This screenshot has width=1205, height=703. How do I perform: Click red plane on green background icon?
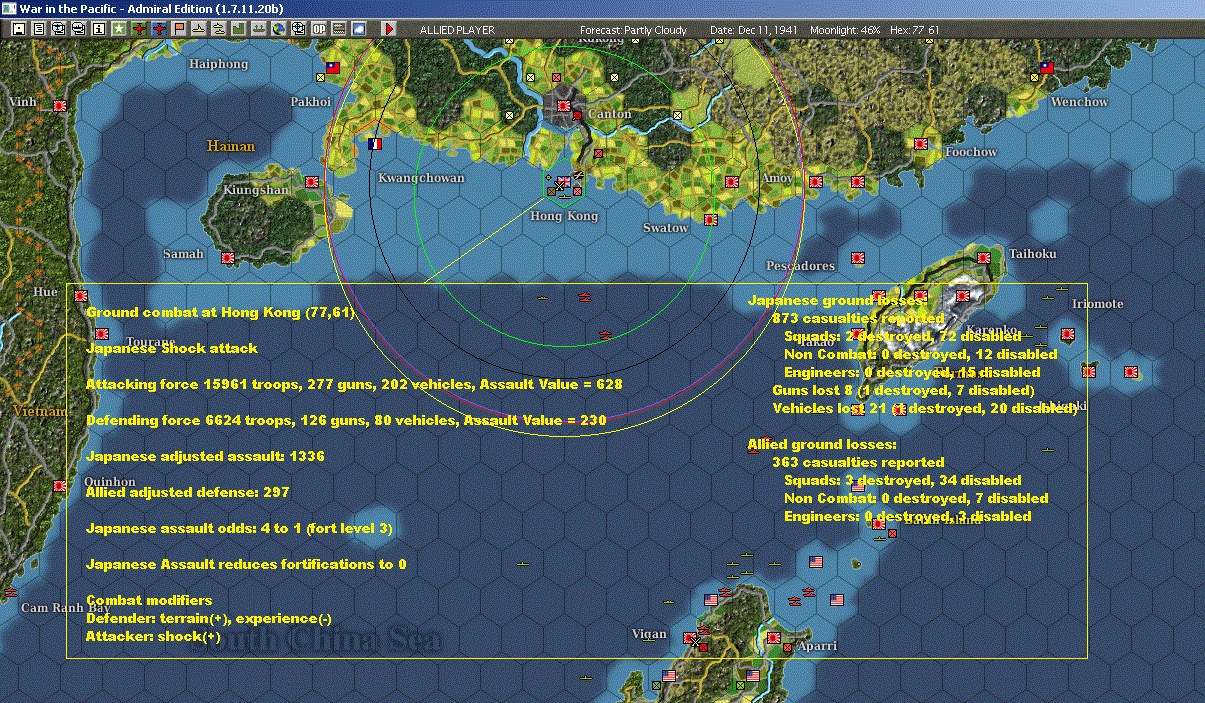(x=139, y=29)
